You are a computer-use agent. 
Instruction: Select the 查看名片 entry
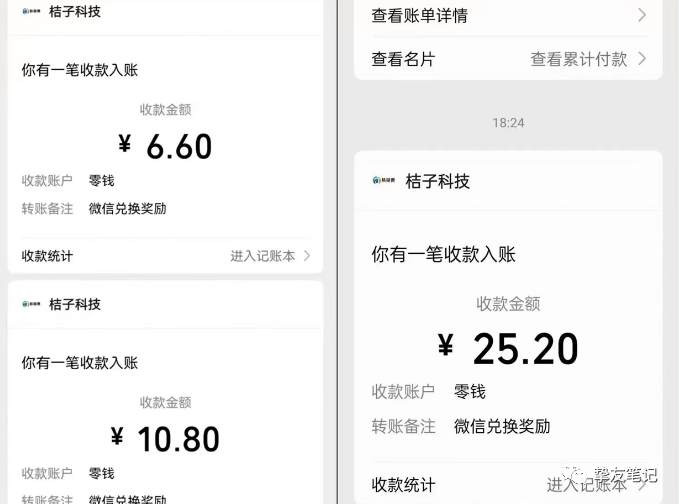click(403, 59)
